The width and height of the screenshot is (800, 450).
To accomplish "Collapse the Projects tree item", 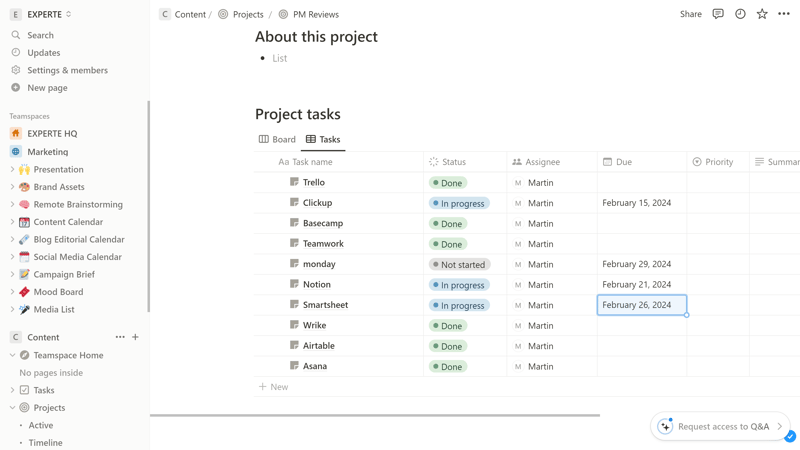I will [12, 408].
